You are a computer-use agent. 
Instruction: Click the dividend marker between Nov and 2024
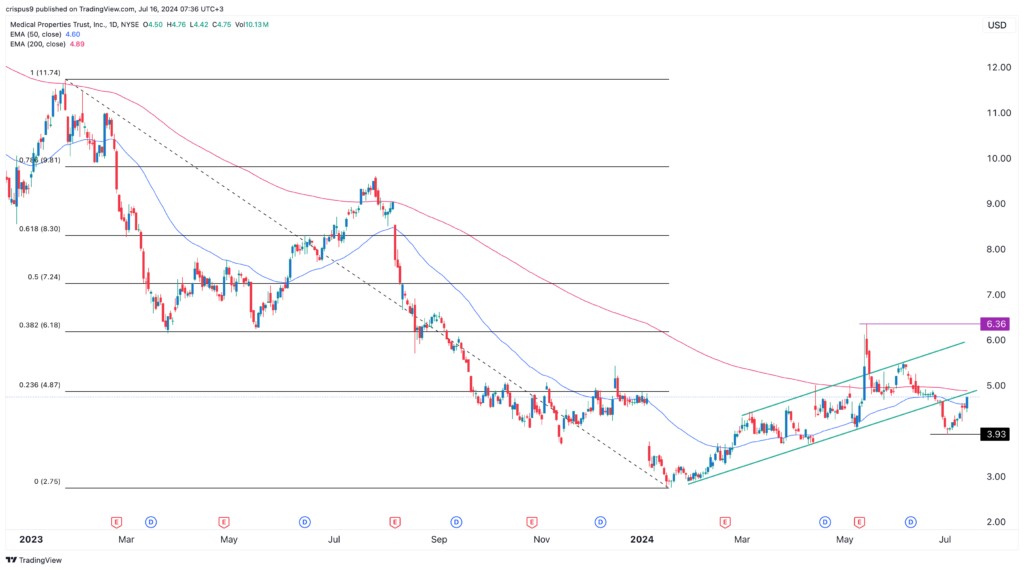pyautogui.click(x=601, y=521)
